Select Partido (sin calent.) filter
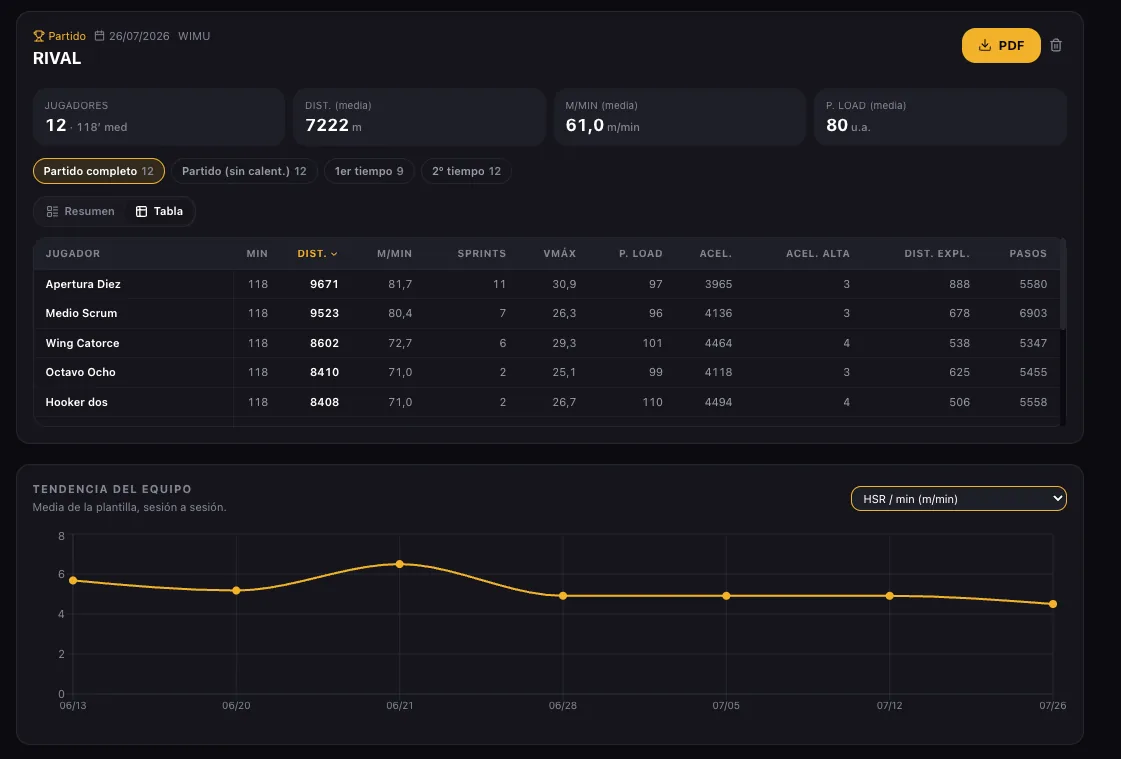This screenshot has width=1121, height=759. pyautogui.click(x=244, y=171)
